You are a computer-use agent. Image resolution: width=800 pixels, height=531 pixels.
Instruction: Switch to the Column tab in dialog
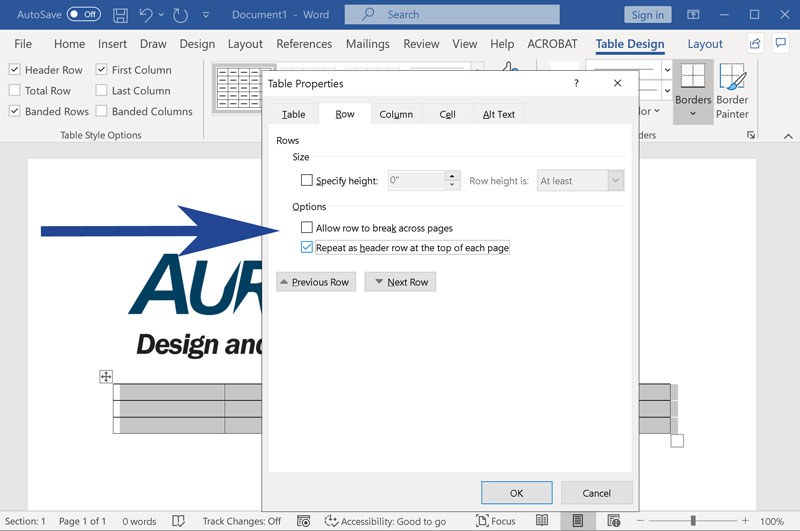point(396,114)
